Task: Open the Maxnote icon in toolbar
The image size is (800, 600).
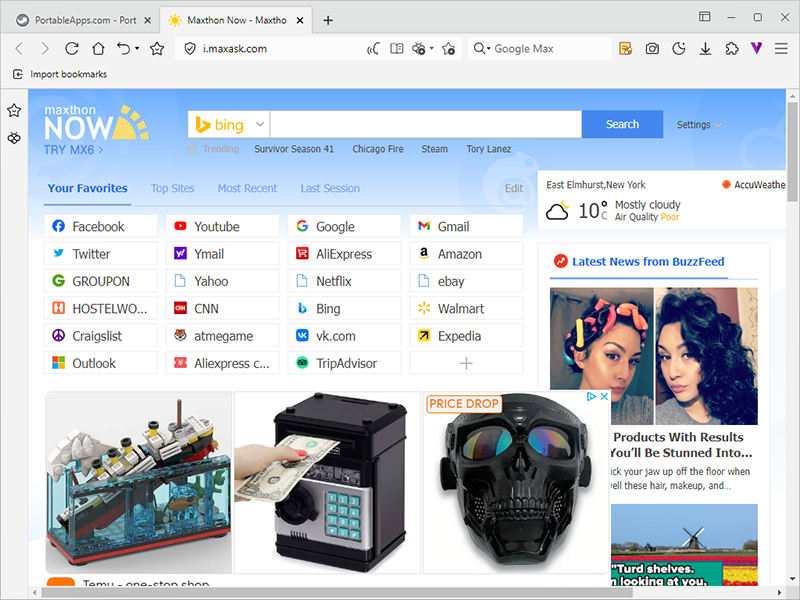Action: coord(626,48)
